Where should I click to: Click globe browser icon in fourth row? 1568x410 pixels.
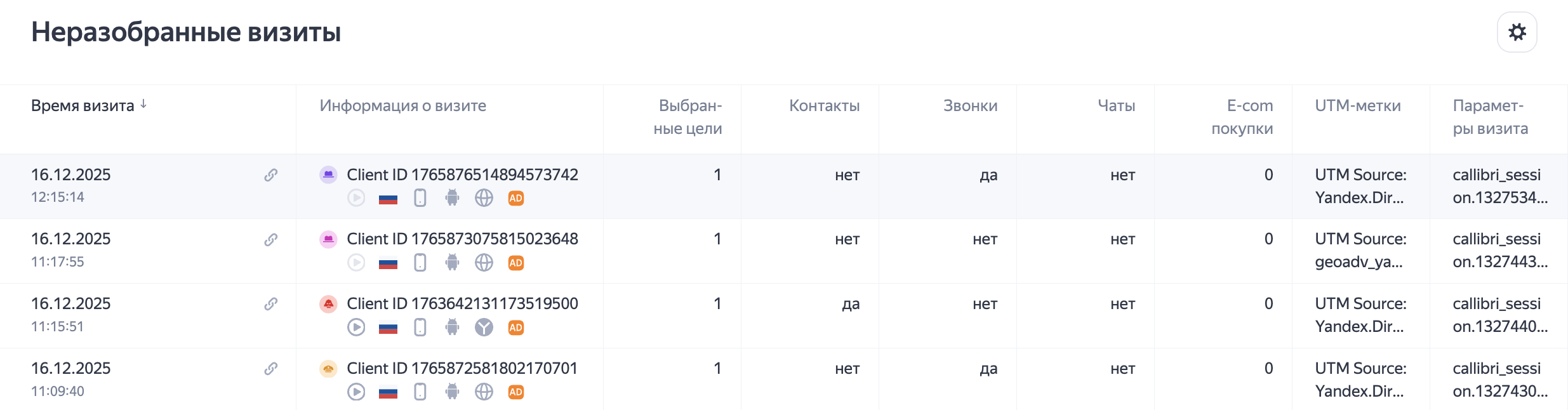(x=484, y=392)
